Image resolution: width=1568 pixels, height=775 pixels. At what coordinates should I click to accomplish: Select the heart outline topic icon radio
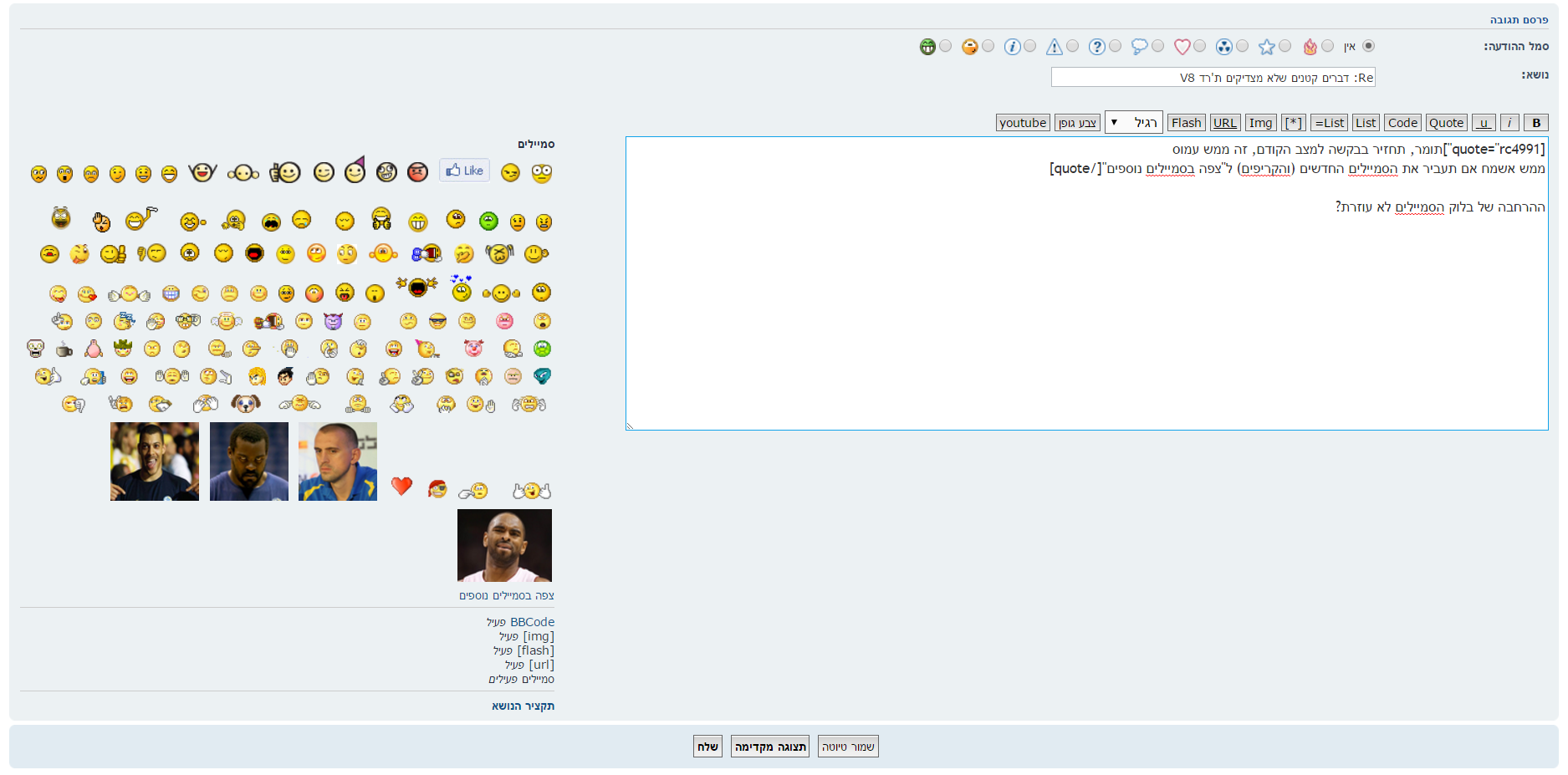(x=1199, y=46)
